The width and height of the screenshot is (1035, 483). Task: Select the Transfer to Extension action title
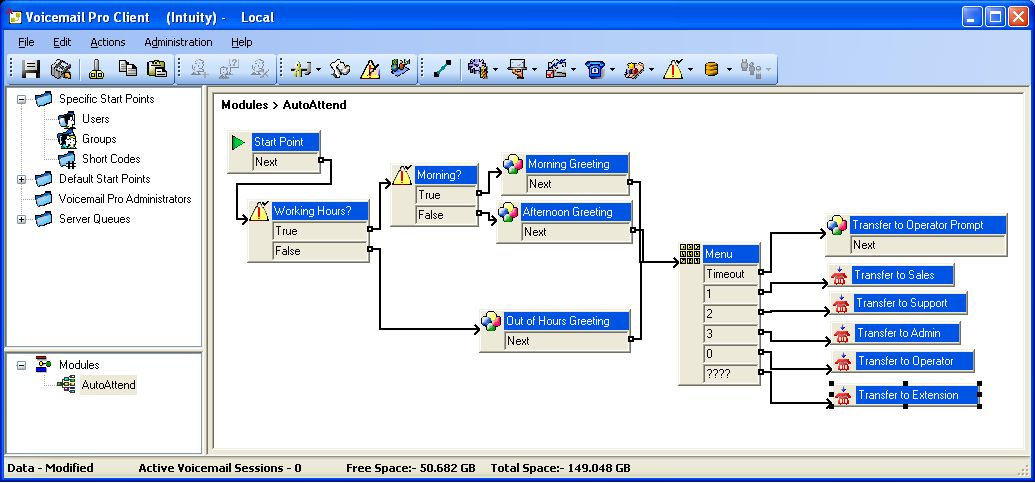[916, 395]
